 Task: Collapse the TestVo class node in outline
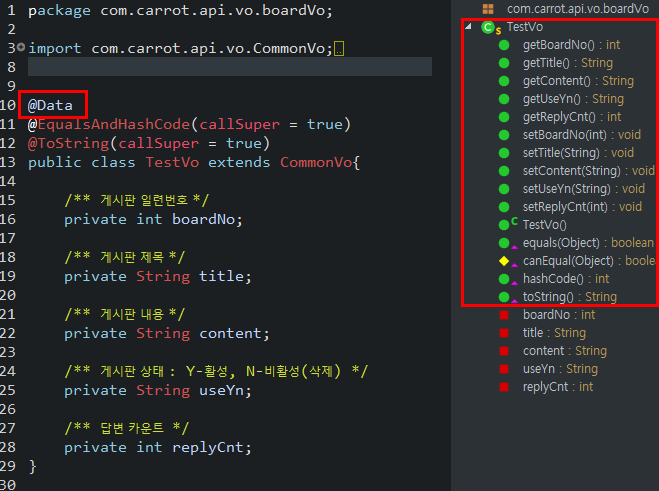coord(468,26)
